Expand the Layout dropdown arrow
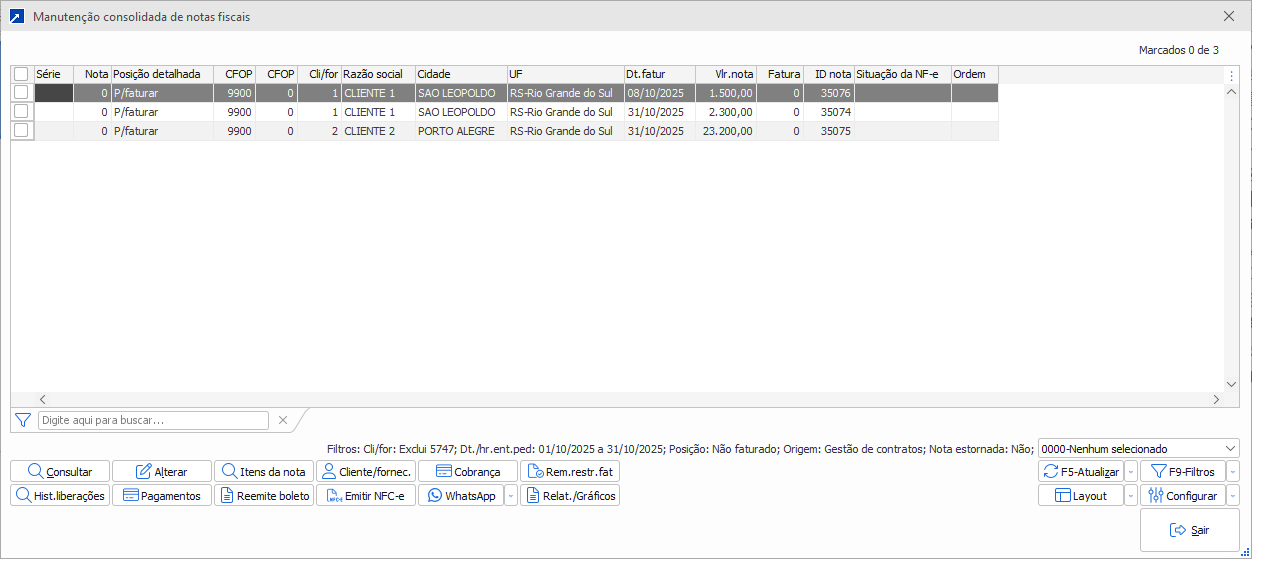The width and height of the screenshot is (1266, 566). pos(1131,495)
